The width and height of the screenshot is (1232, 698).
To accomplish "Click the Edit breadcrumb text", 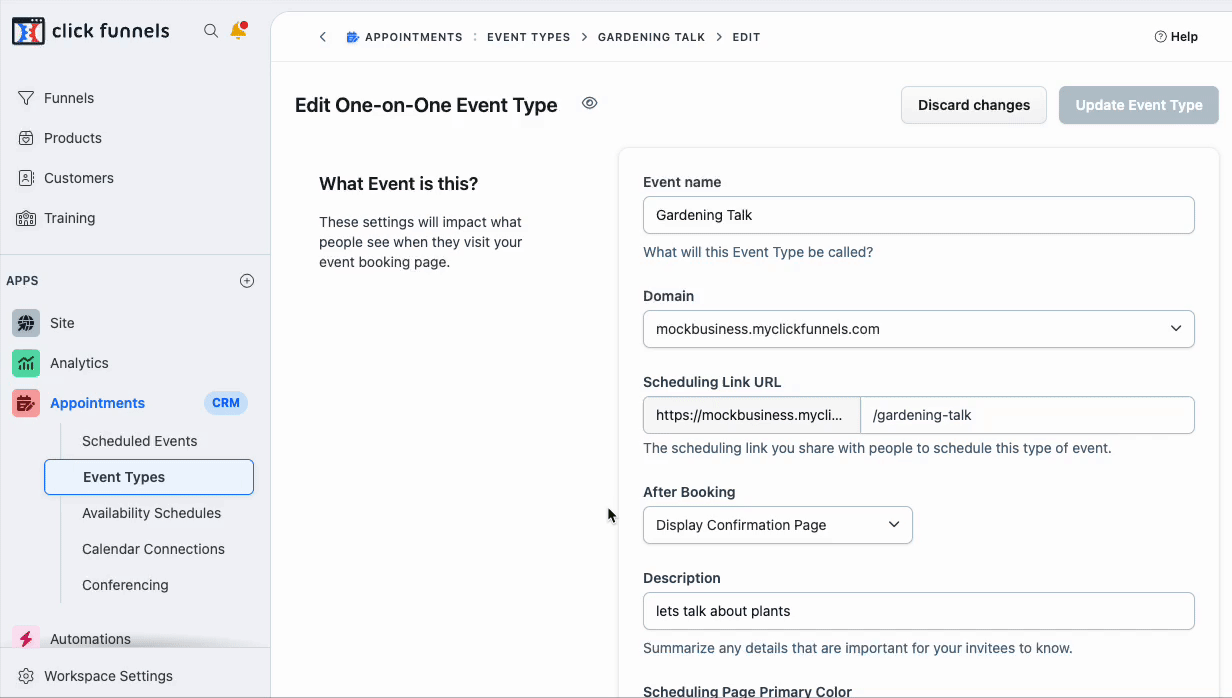I will click(746, 37).
